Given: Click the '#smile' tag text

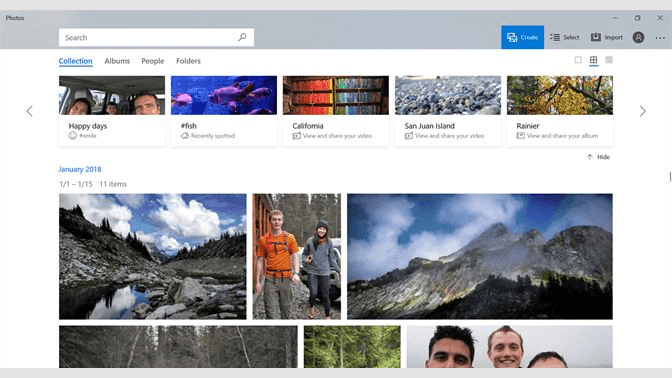Looking at the screenshot, I should coord(88,136).
